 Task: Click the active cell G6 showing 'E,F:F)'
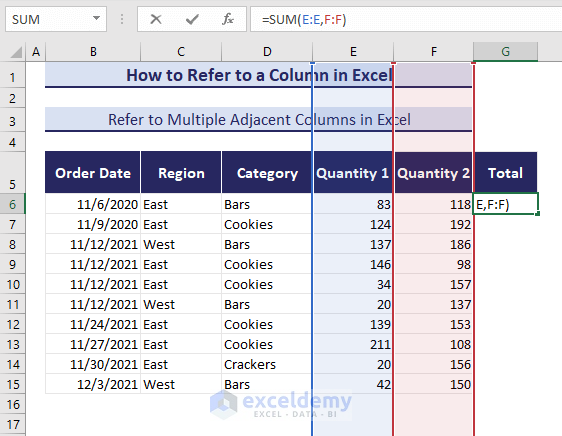pos(505,204)
